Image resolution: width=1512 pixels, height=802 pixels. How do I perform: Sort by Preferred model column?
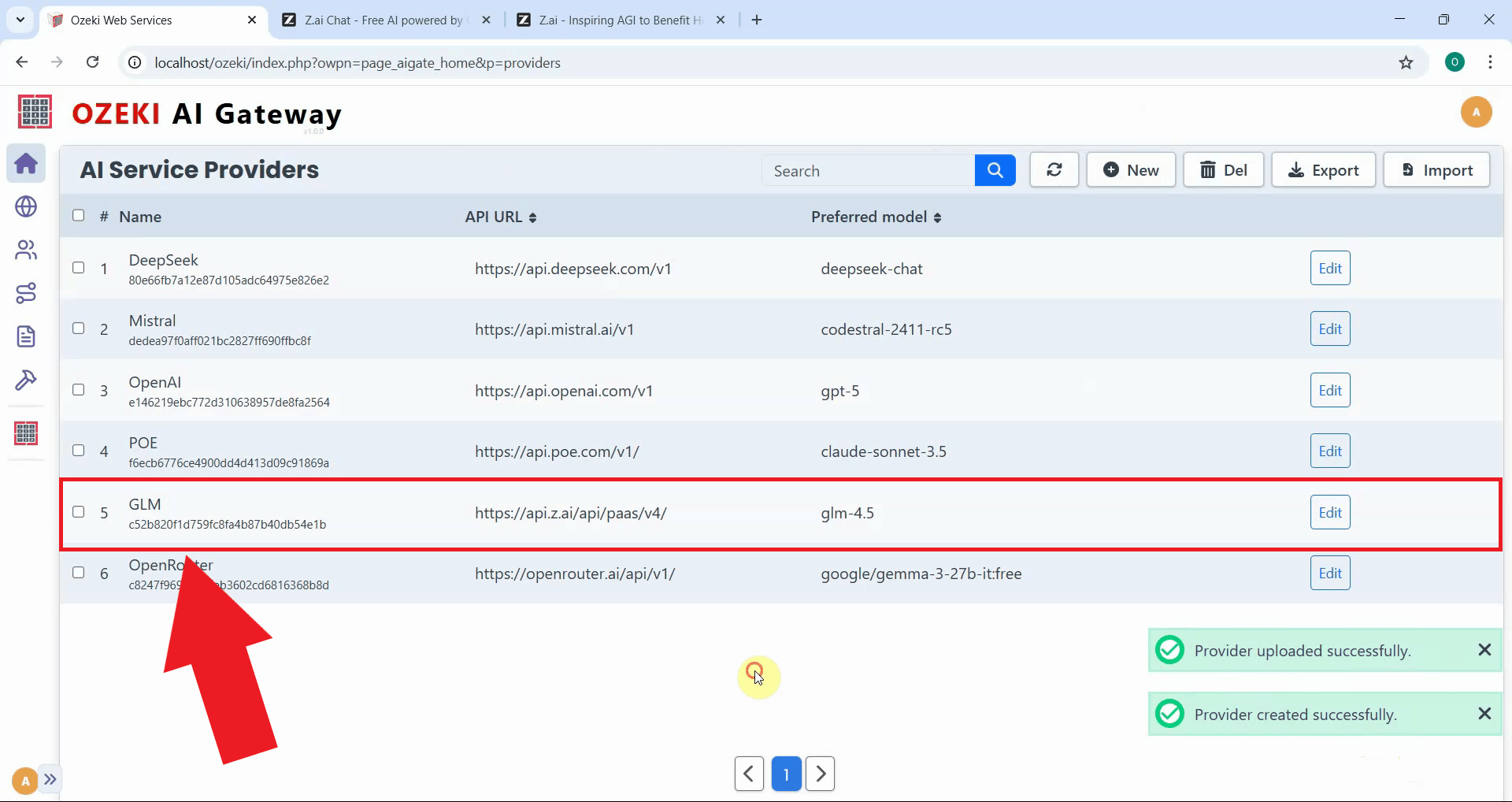point(876,217)
